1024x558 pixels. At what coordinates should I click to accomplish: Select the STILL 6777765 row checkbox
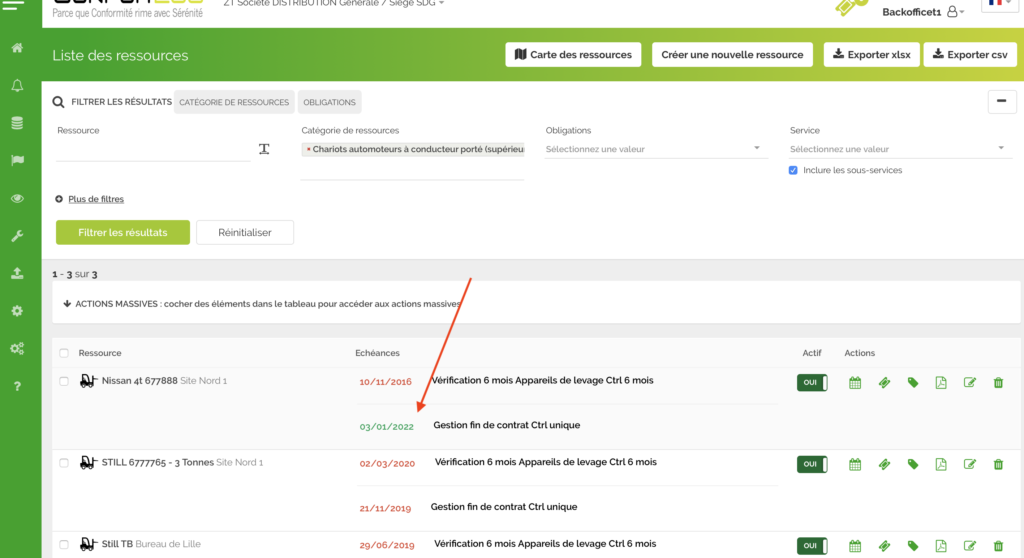click(64, 463)
